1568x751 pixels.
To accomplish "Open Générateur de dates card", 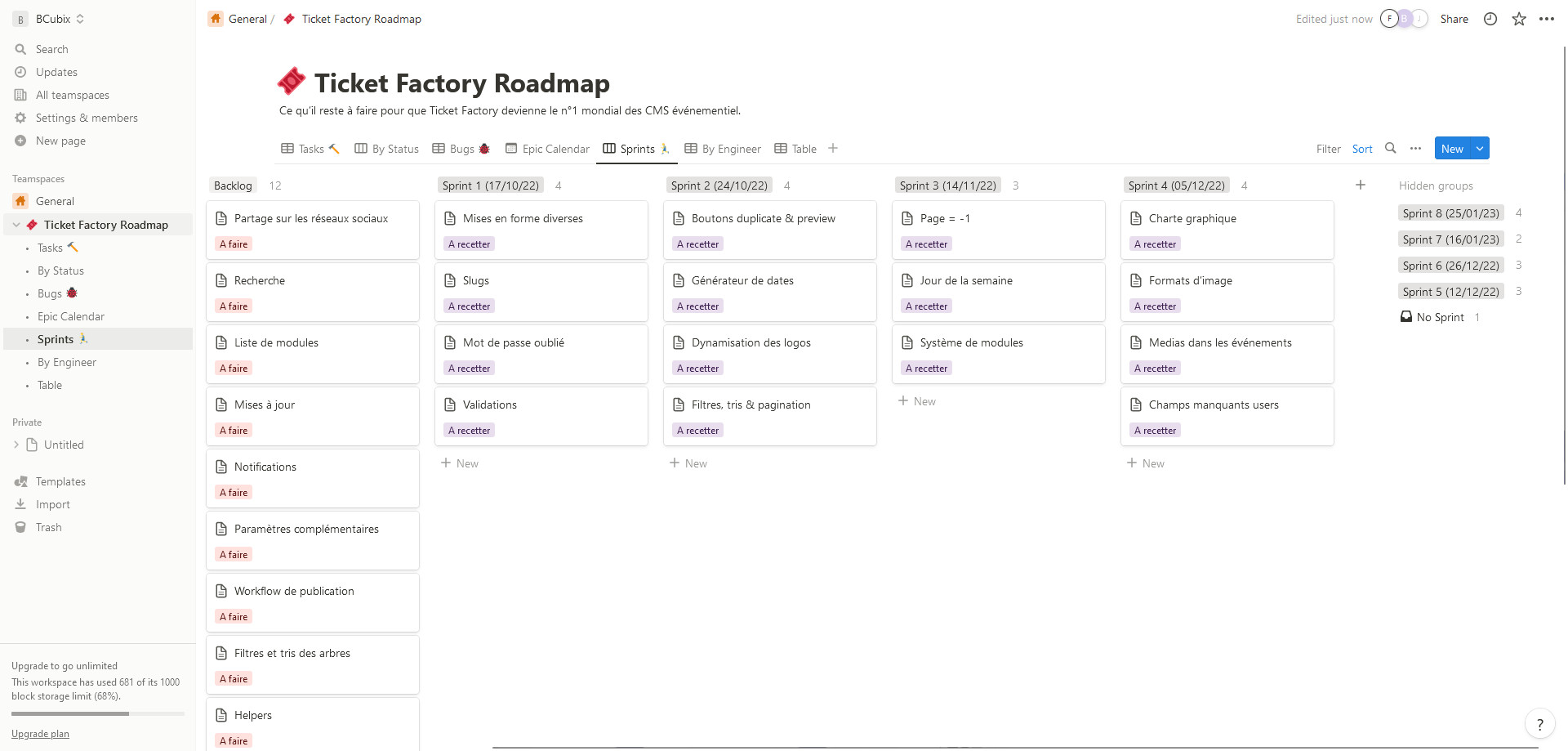I will coord(770,292).
